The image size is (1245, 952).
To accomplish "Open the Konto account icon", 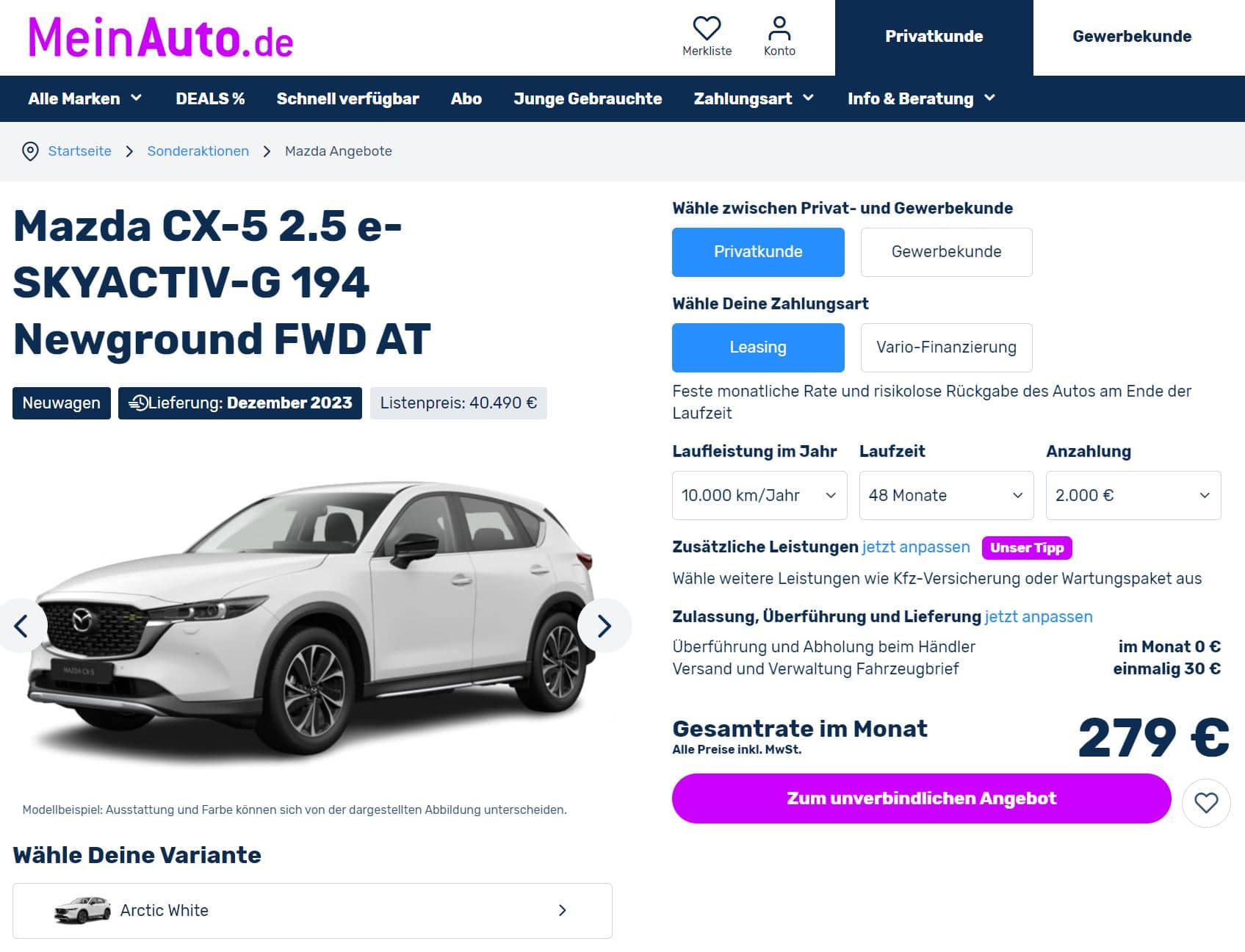I will (779, 29).
